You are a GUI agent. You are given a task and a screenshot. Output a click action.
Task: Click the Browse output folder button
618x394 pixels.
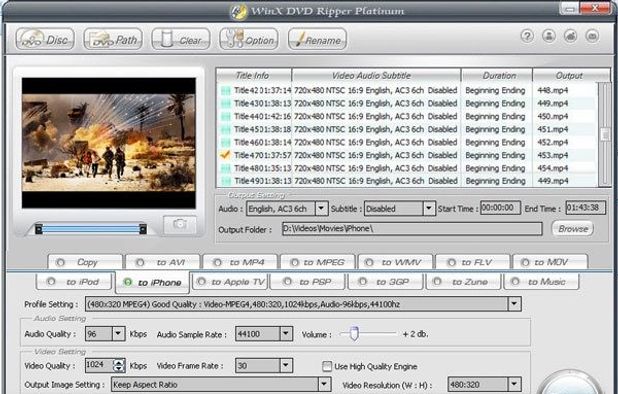pyautogui.click(x=573, y=229)
